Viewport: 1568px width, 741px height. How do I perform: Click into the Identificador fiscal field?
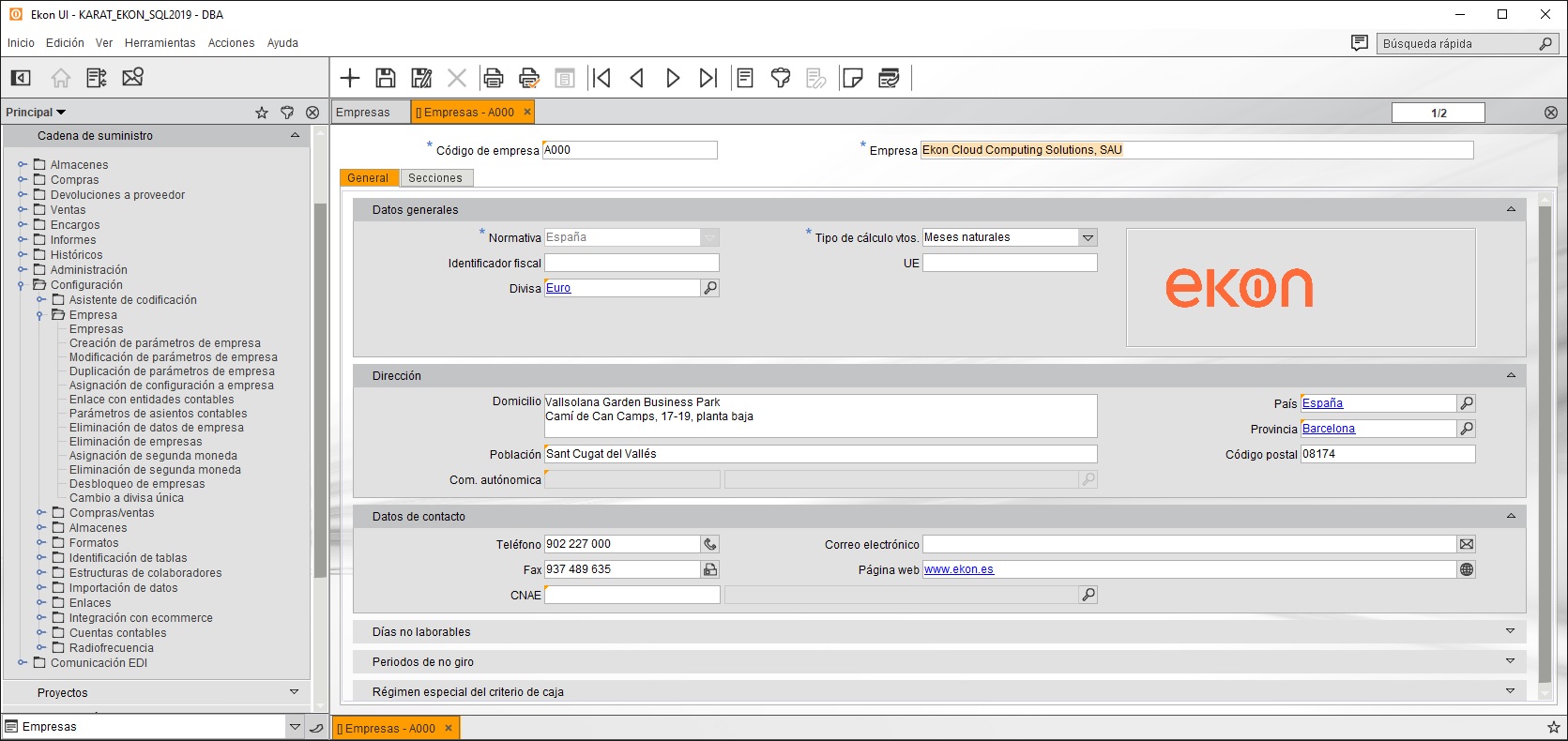click(x=632, y=264)
